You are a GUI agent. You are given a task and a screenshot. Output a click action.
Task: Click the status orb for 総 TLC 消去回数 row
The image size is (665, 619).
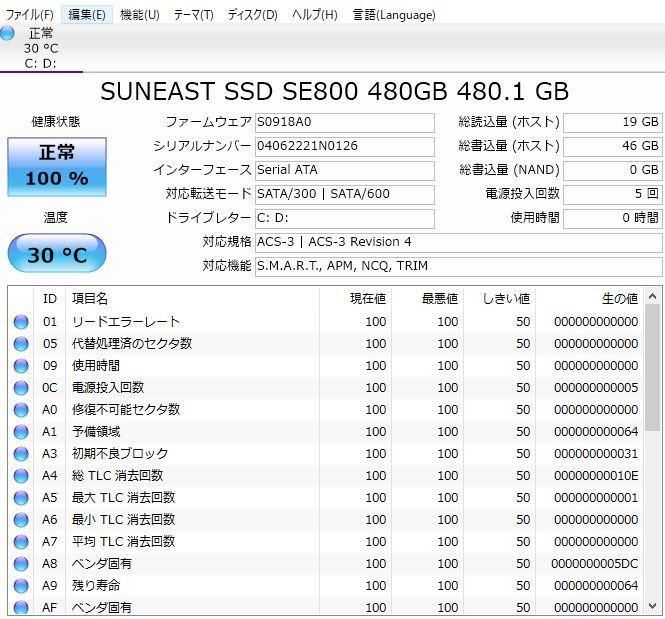click(x=21, y=476)
